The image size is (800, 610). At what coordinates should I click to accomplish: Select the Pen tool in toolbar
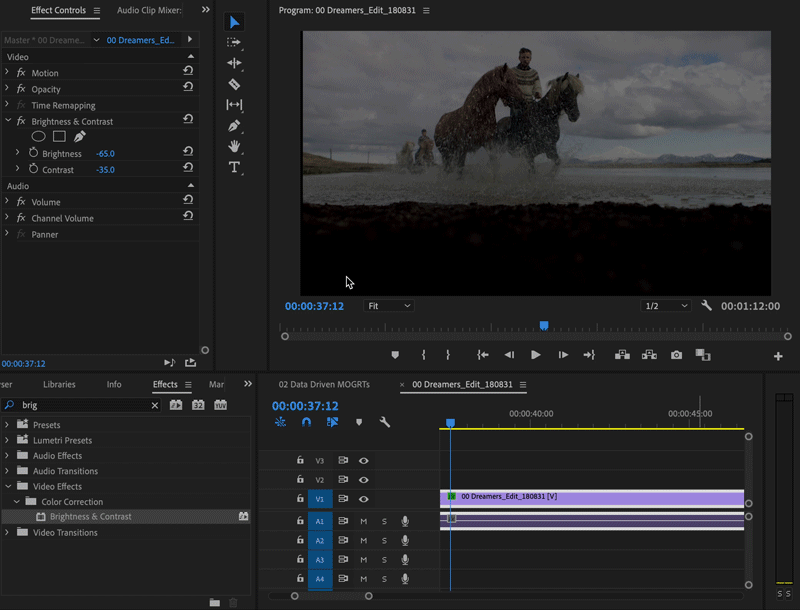[234, 126]
